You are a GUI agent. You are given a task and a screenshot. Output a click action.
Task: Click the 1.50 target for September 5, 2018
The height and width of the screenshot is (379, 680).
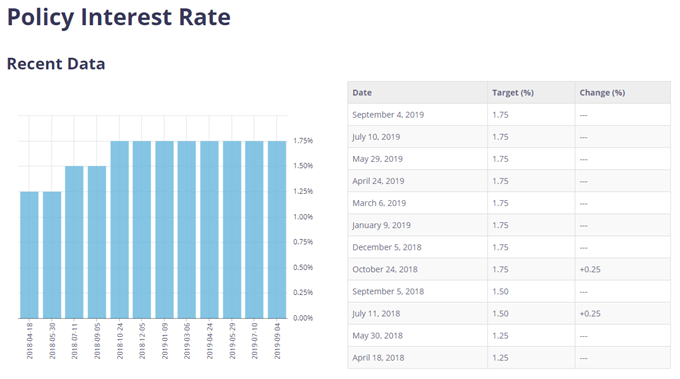click(x=500, y=291)
